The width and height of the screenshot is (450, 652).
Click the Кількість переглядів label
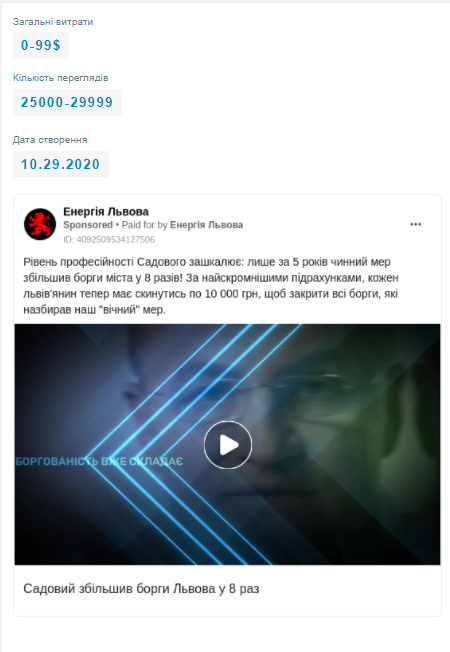[60, 78]
